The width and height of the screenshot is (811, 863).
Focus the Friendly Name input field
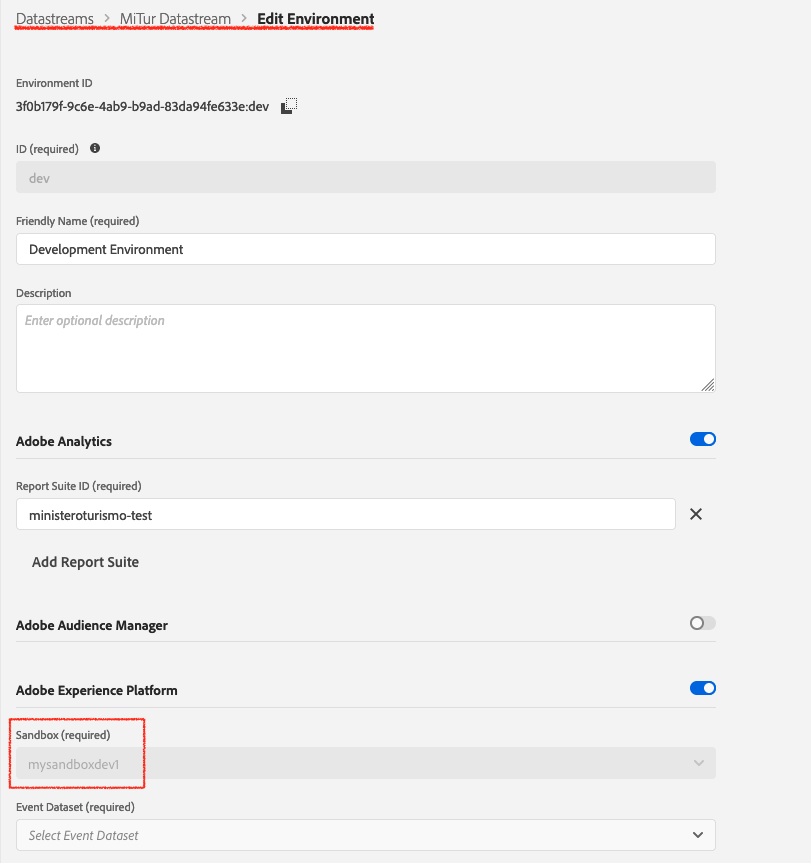tap(365, 249)
